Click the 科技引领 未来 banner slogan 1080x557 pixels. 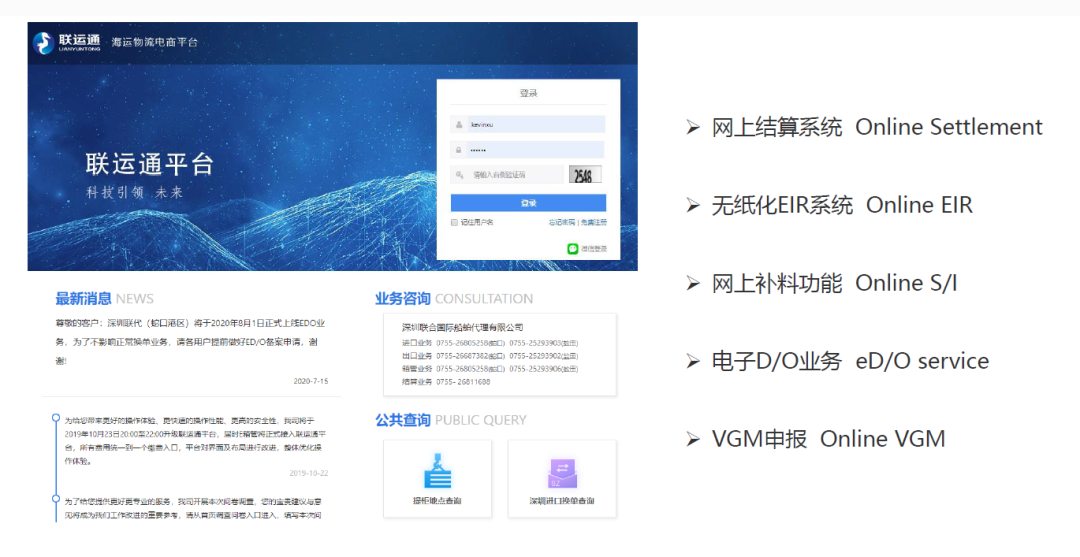134,193
